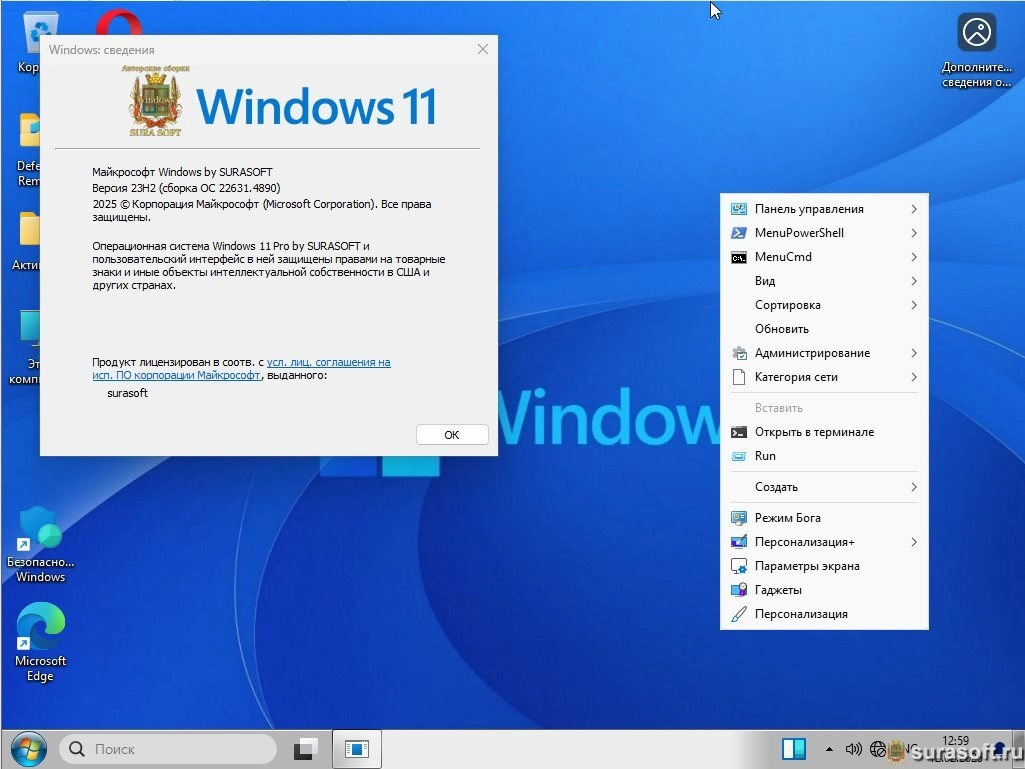Image resolution: width=1025 pixels, height=769 pixels.
Task: Open the Start menu orb
Action: click(x=29, y=749)
